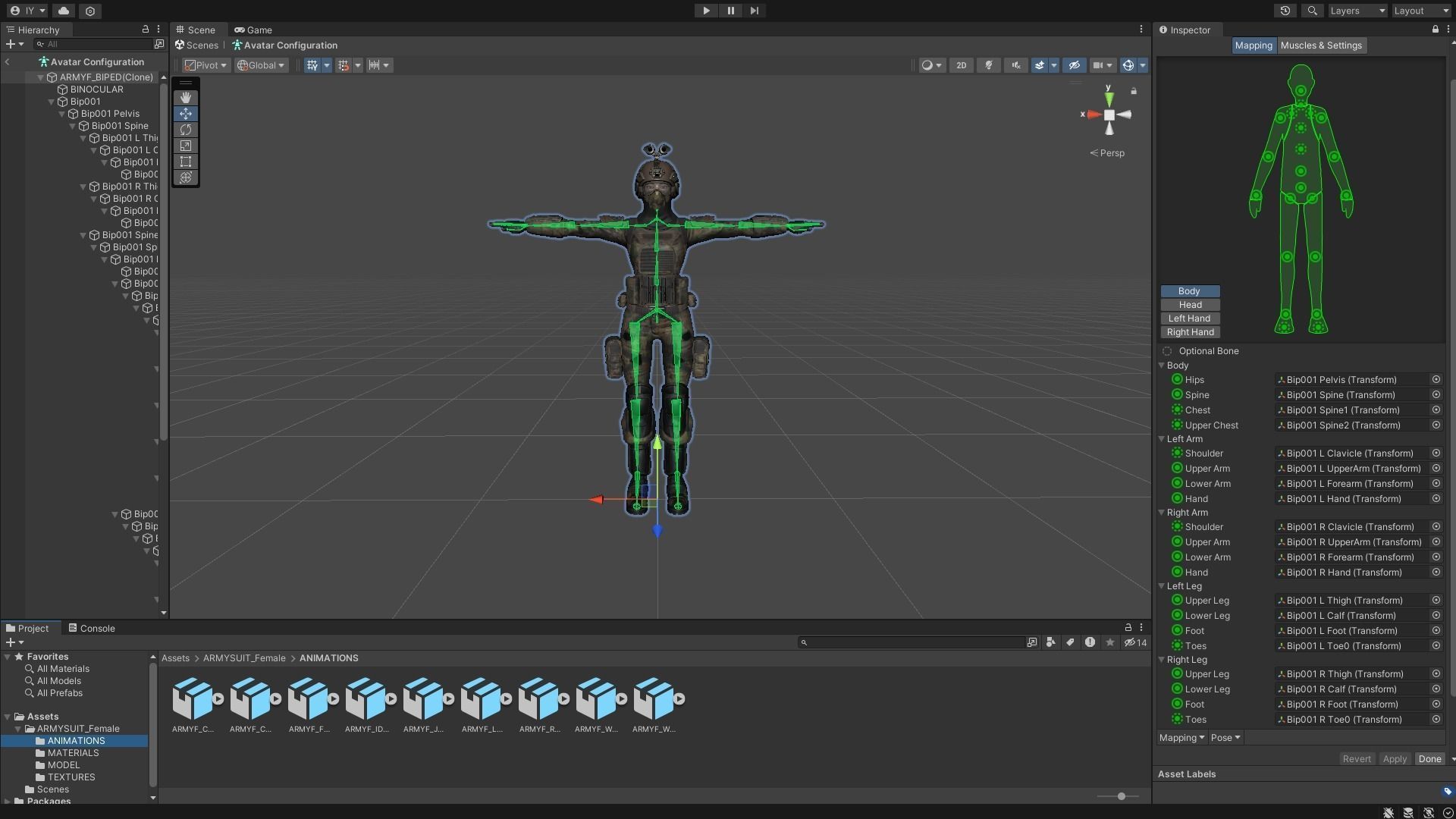Select the Rotate tool
The width and height of the screenshot is (1456, 819).
coord(186,130)
